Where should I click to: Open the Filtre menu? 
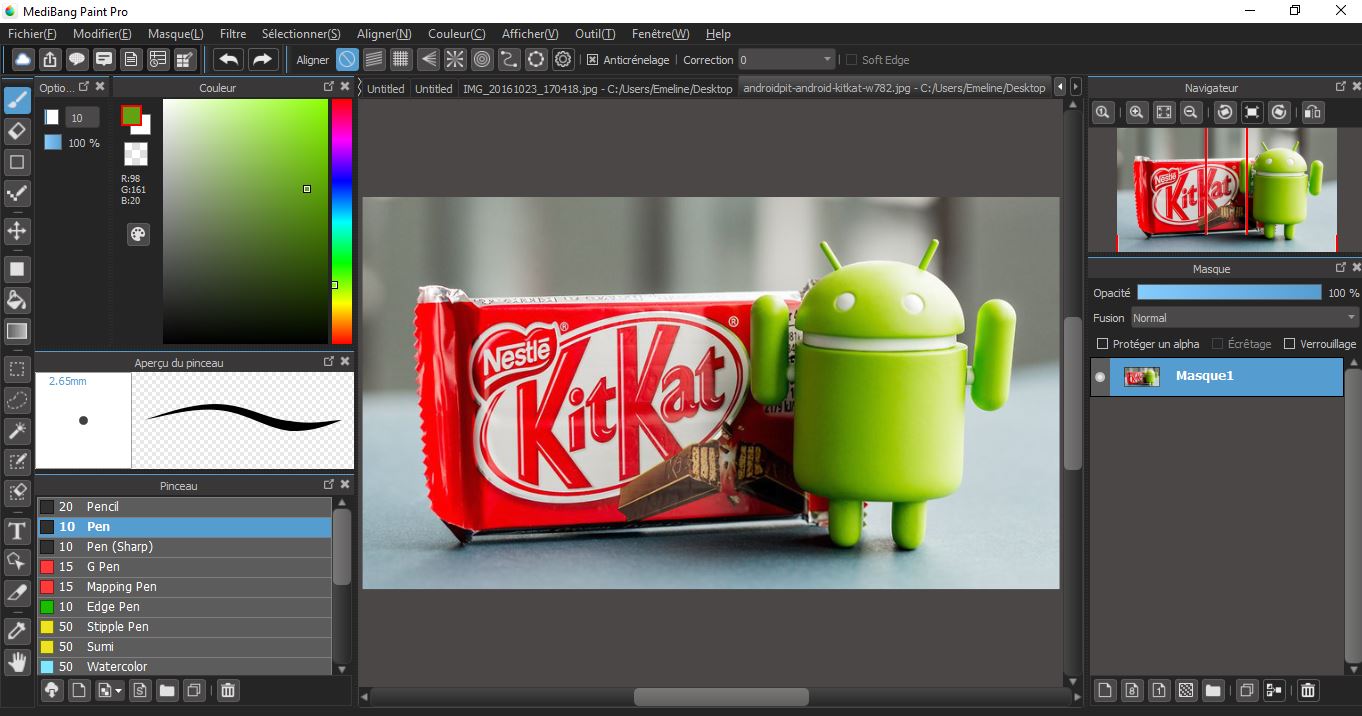point(233,34)
